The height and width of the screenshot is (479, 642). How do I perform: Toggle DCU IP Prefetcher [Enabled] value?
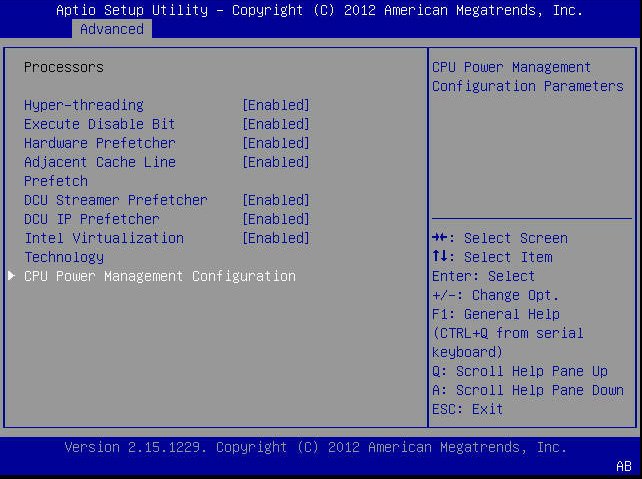click(276, 219)
